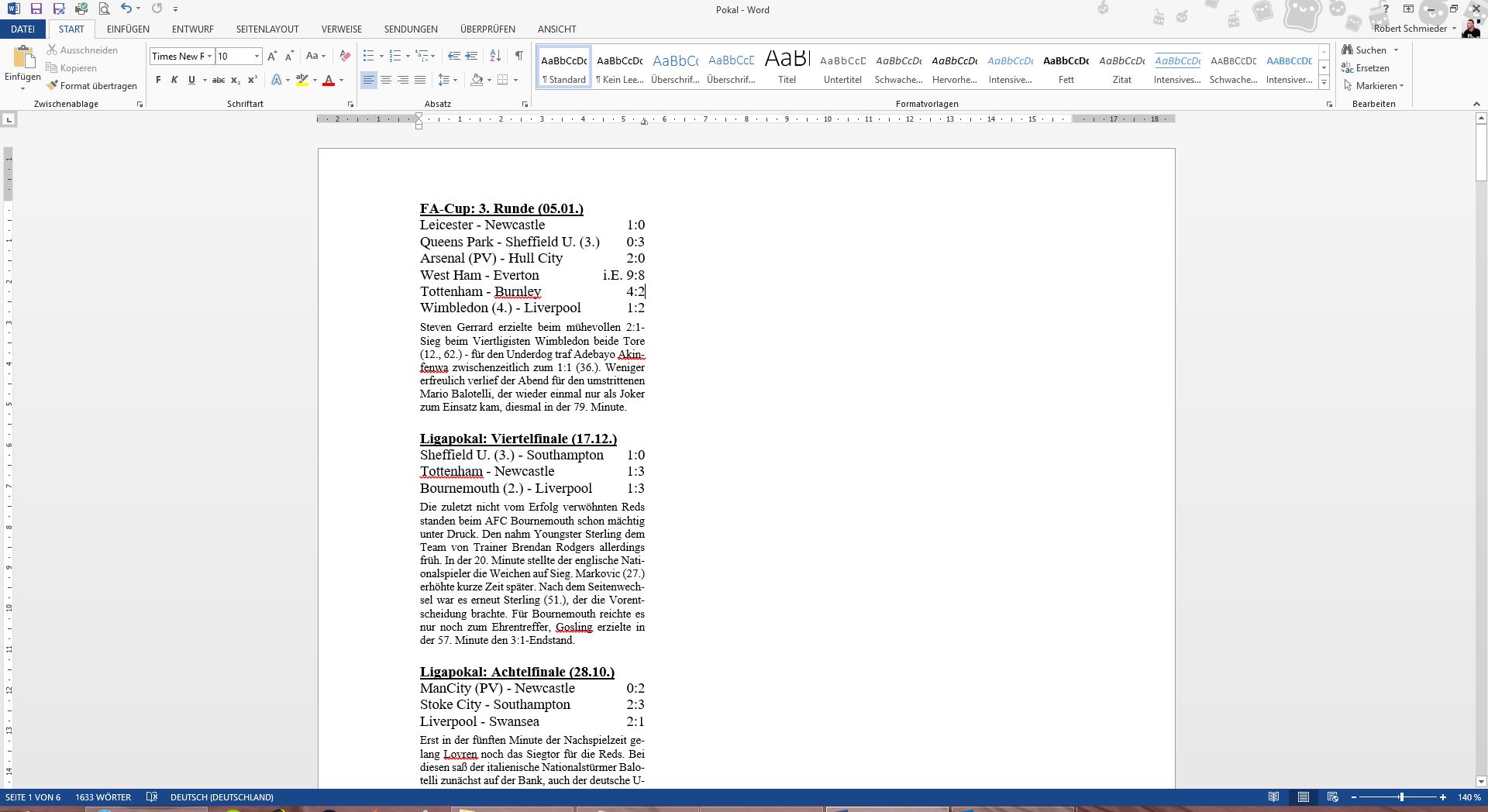Increase font size with the larger A icon
This screenshot has width=1488, height=812.
[x=272, y=56]
